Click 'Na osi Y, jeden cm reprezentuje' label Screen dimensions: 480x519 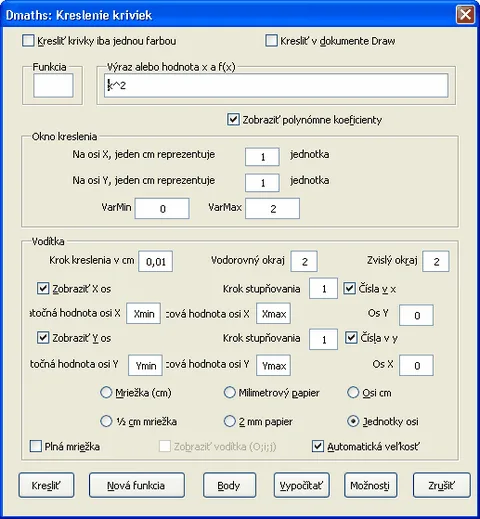[144, 180]
